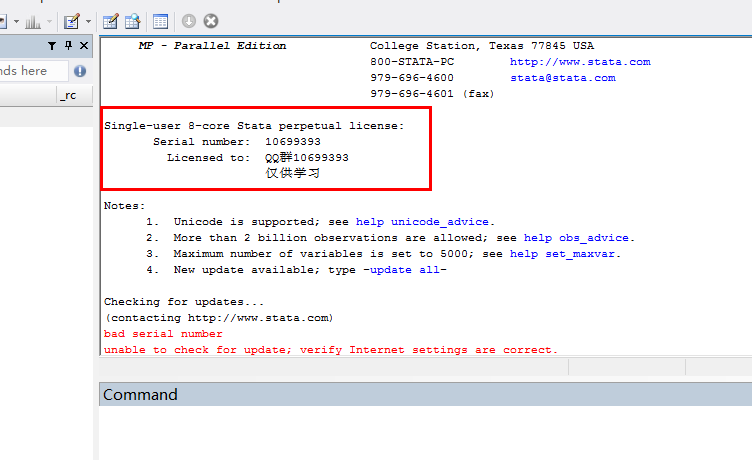Click the 'unable to check for update' message
Viewport: 752px width, 460px height.
tap(331, 350)
